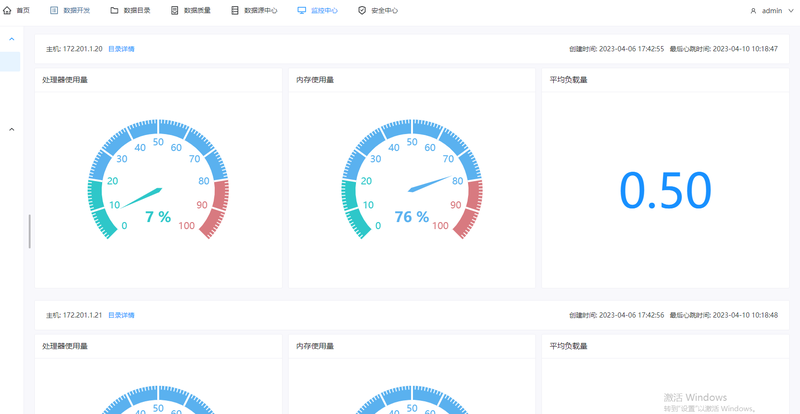
Task: Click the home icon in top navigation
Action: (7, 10)
